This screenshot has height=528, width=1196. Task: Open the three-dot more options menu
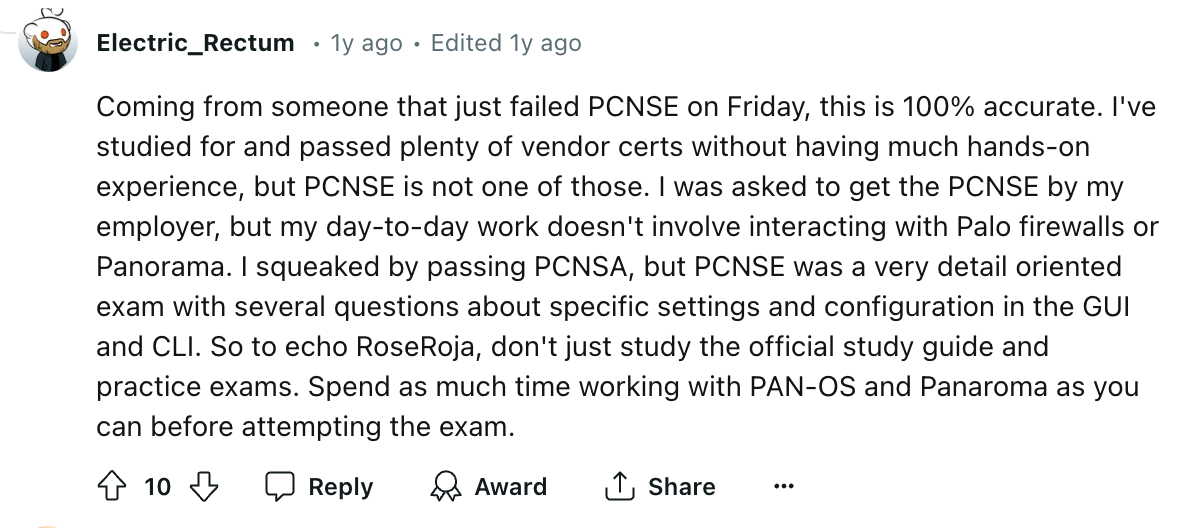pos(783,486)
